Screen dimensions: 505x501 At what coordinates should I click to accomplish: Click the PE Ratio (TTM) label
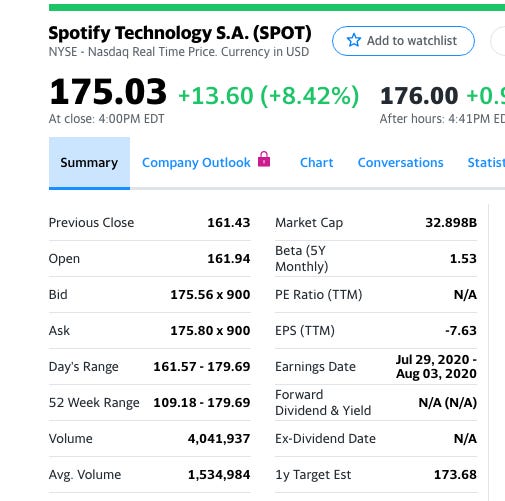319,295
